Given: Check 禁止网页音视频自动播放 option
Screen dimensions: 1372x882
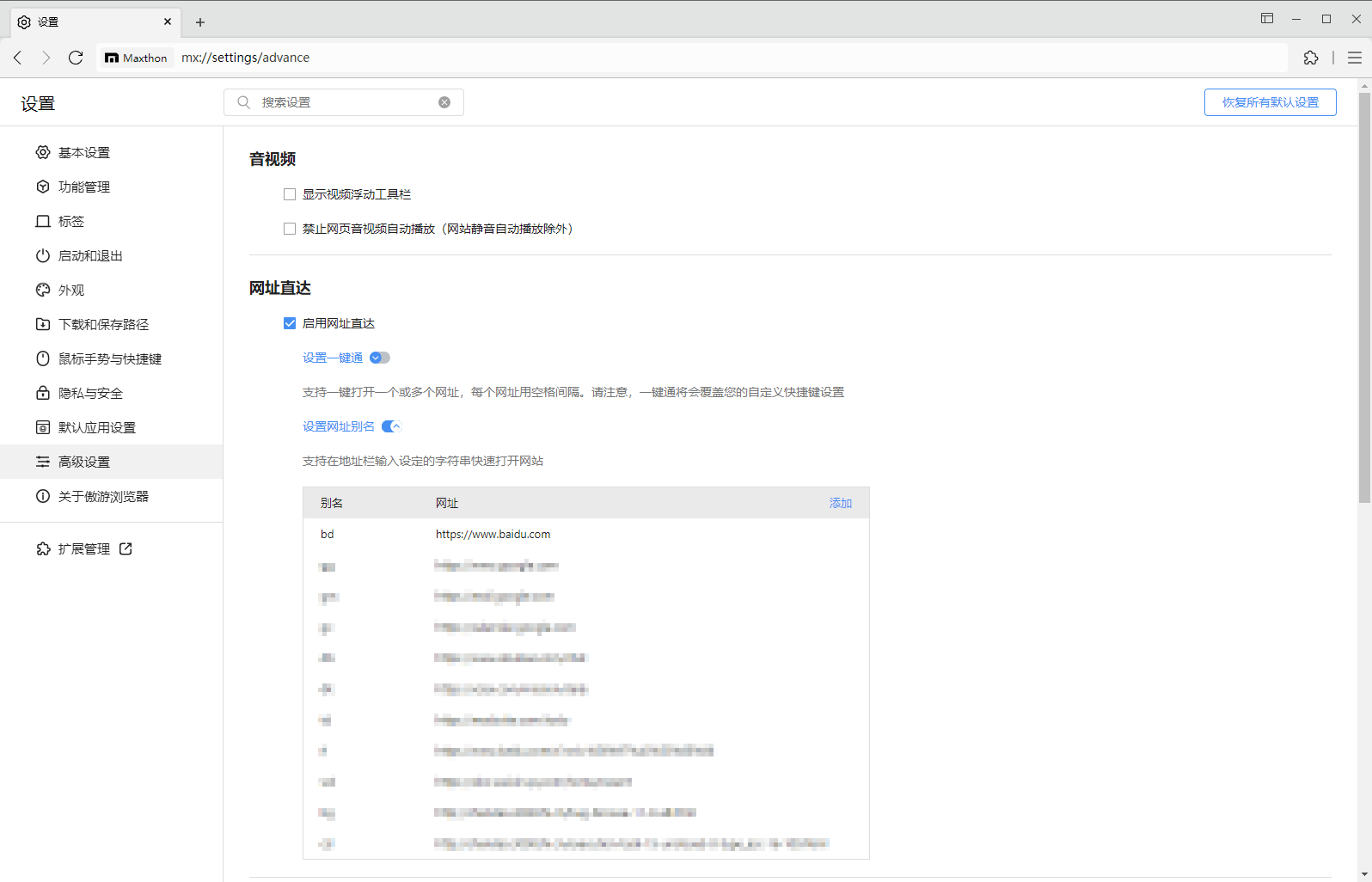Looking at the screenshot, I should pos(290,229).
